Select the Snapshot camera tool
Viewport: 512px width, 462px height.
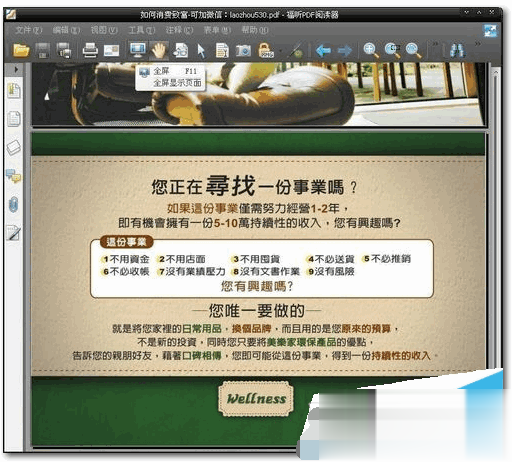(x=243, y=51)
